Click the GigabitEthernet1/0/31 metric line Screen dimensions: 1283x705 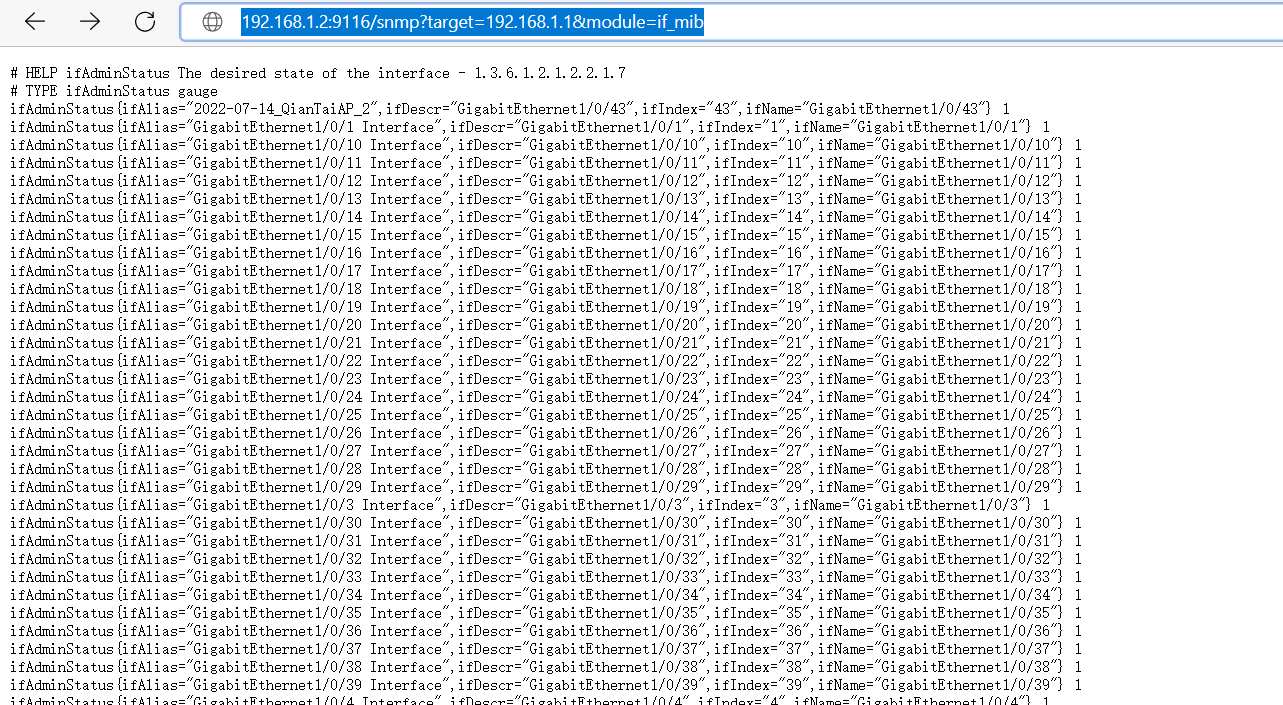coord(546,541)
